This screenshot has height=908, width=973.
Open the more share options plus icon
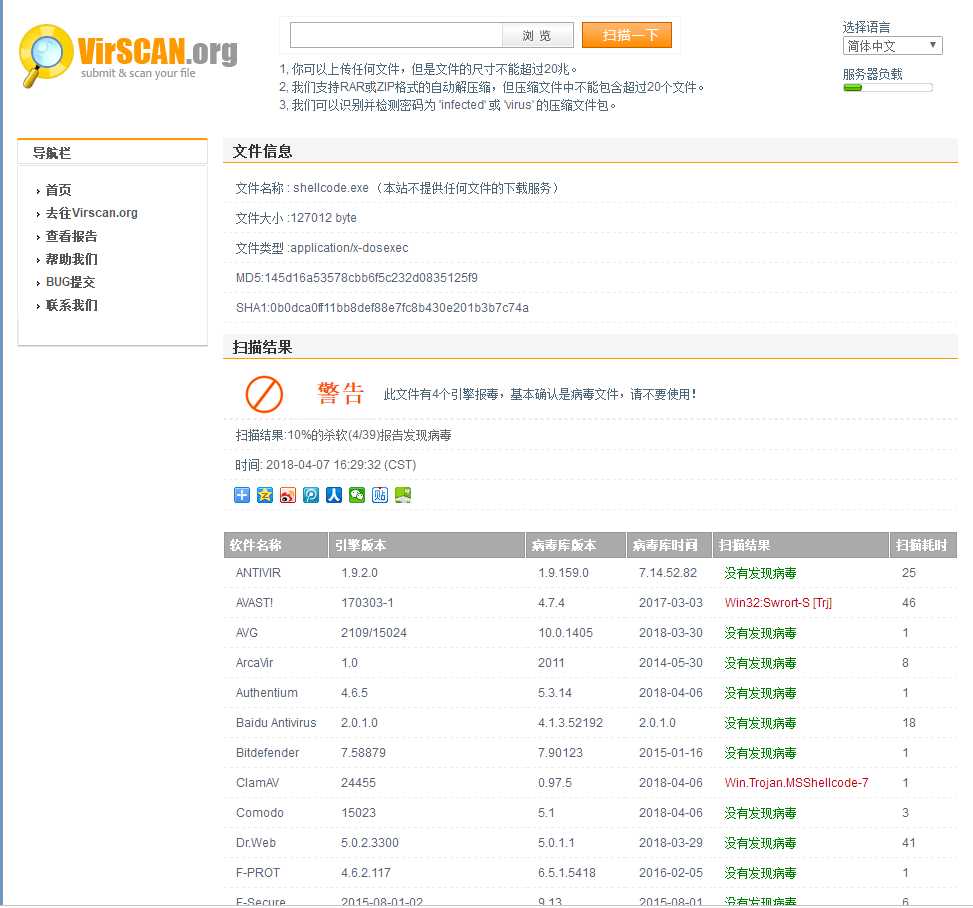(x=242, y=495)
